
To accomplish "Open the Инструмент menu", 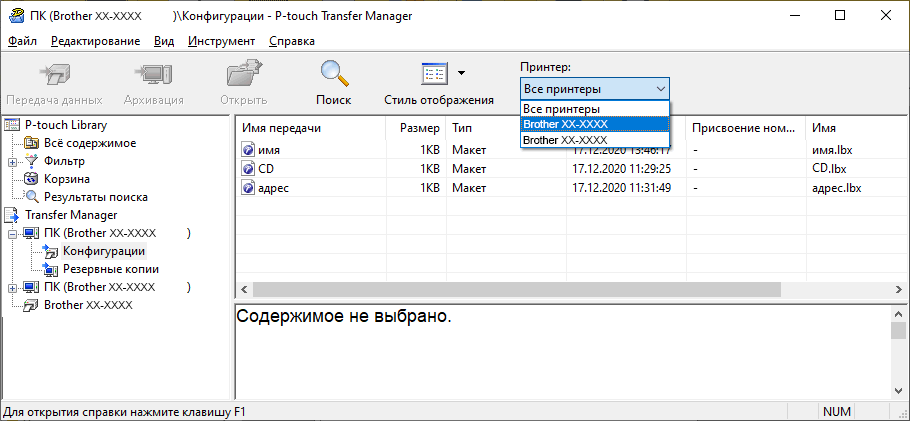I will [220, 41].
